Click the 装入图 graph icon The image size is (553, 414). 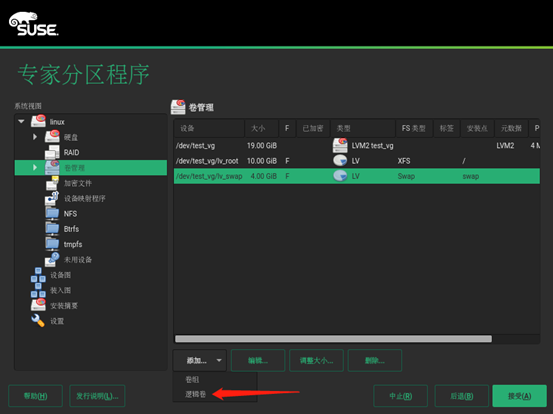[x=38, y=290]
